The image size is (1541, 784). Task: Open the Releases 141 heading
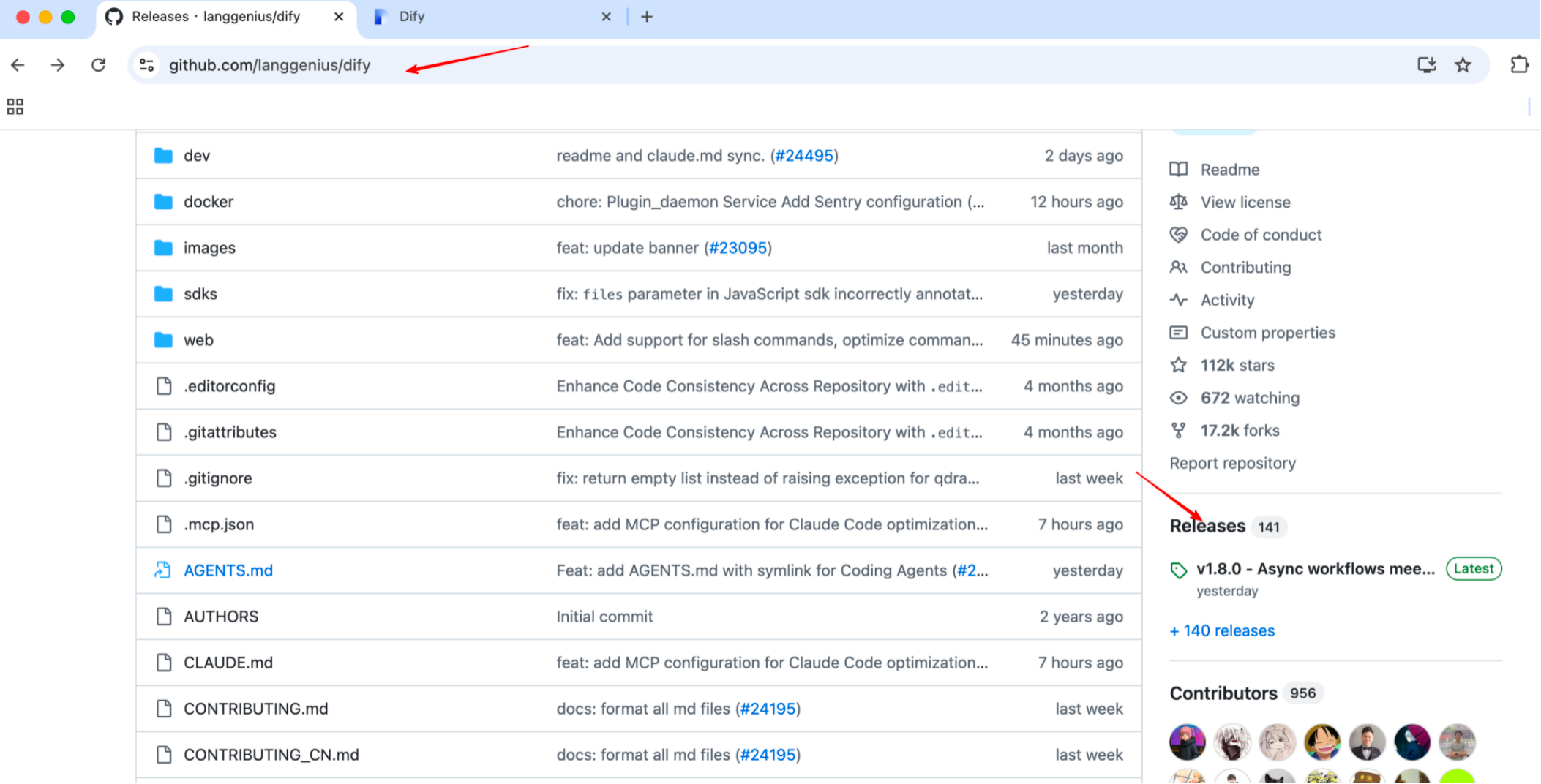[x=1228, y=527]
